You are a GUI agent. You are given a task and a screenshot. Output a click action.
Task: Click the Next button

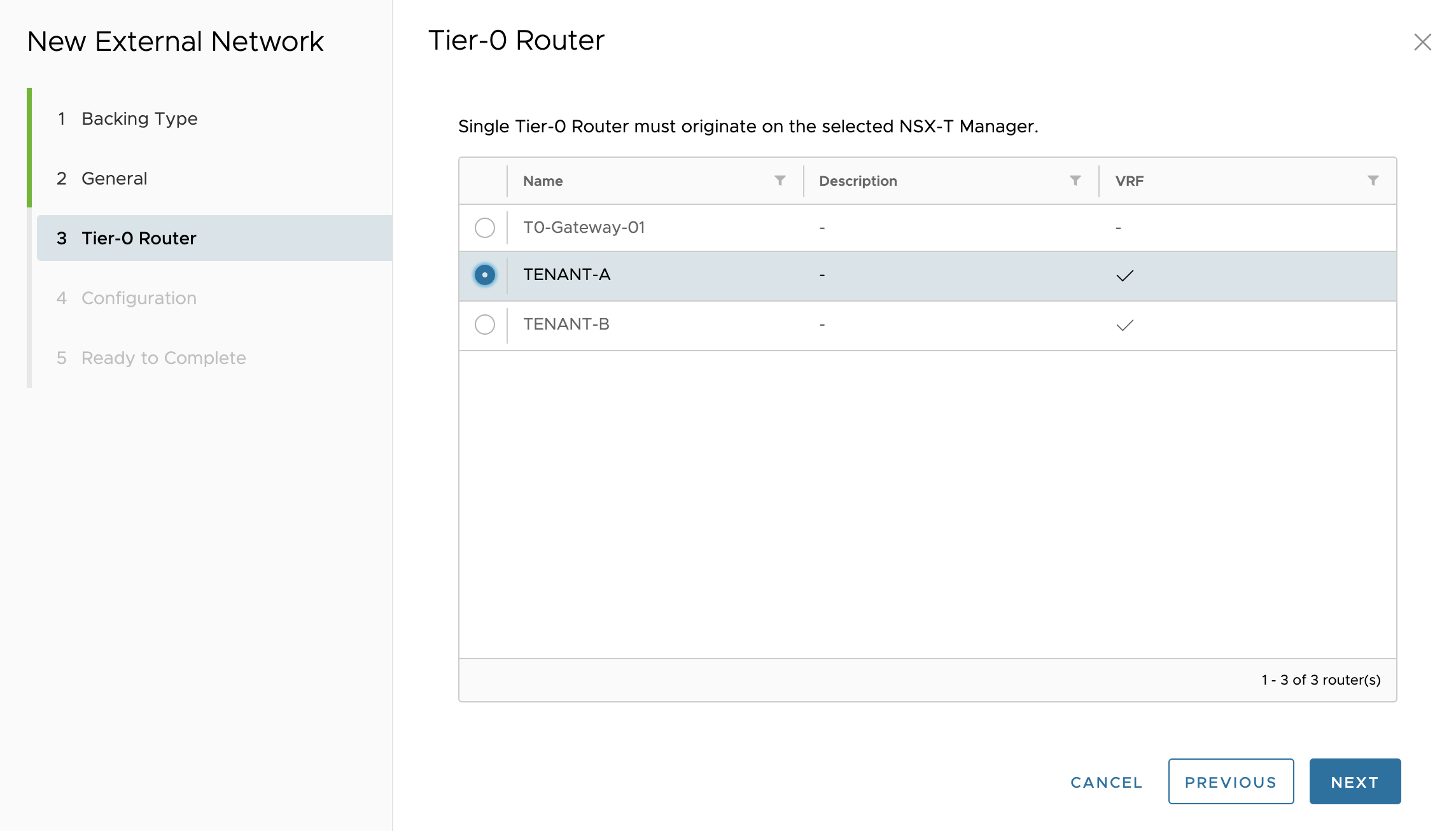coord(1354,781)
